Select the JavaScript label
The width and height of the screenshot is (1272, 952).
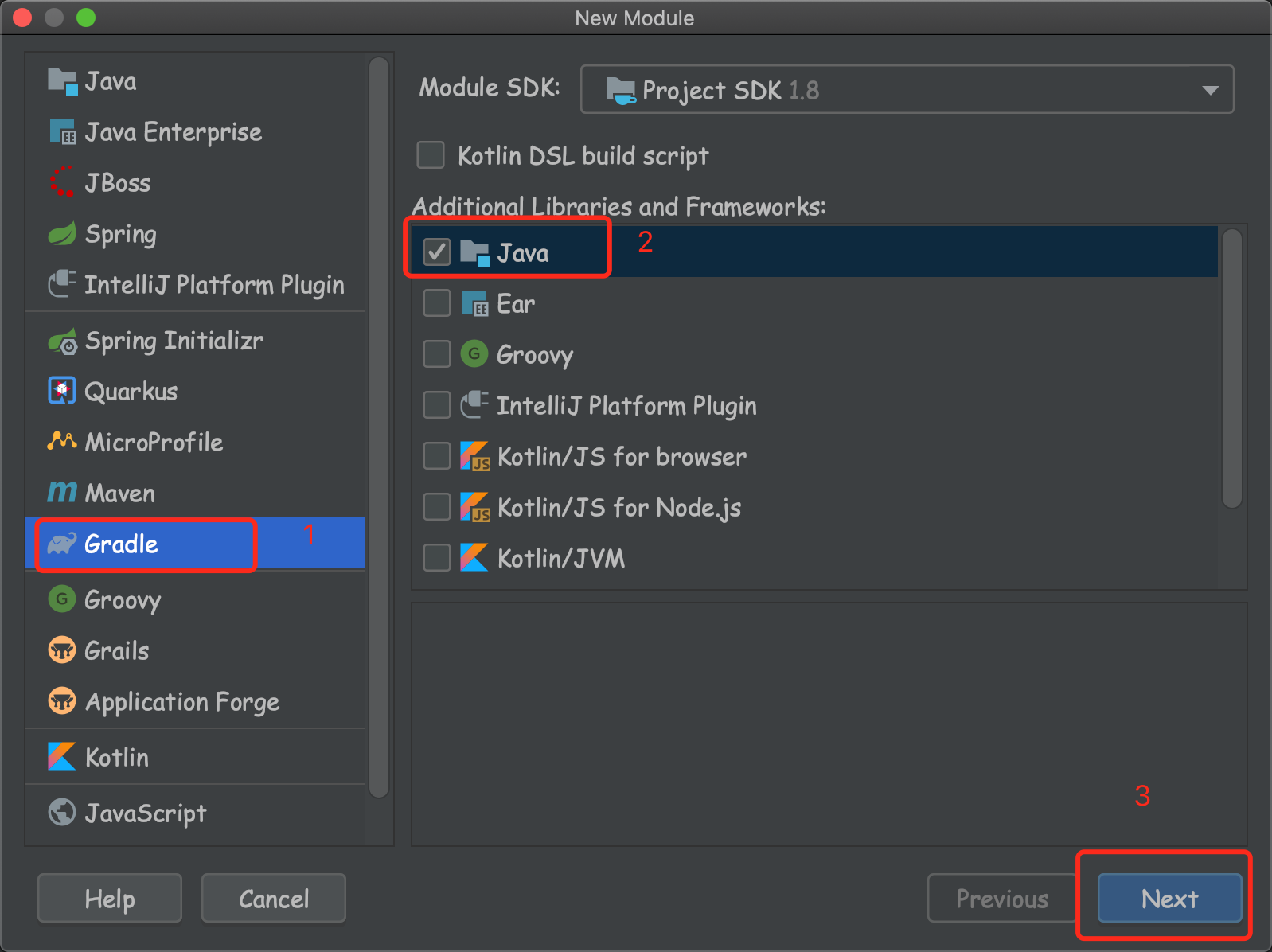(x=146, y=813)
